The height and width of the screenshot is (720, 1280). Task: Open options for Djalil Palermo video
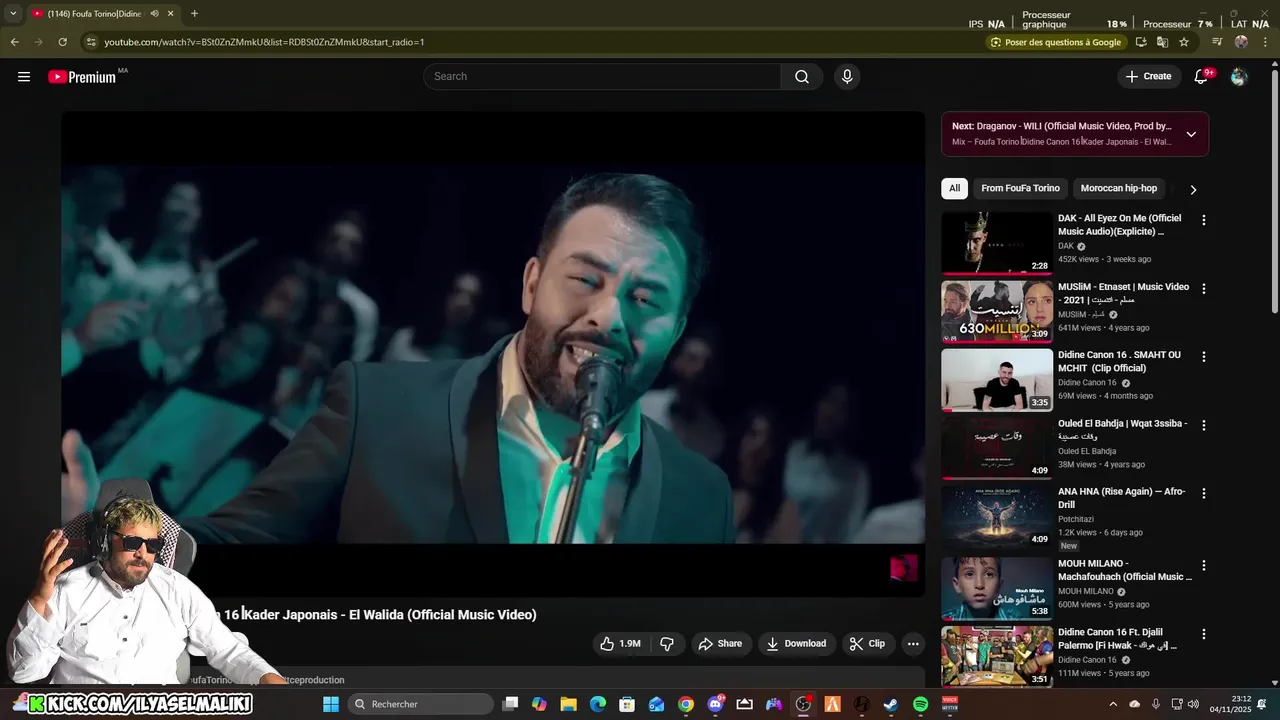pyautogui.click(x=1204, y=634)
